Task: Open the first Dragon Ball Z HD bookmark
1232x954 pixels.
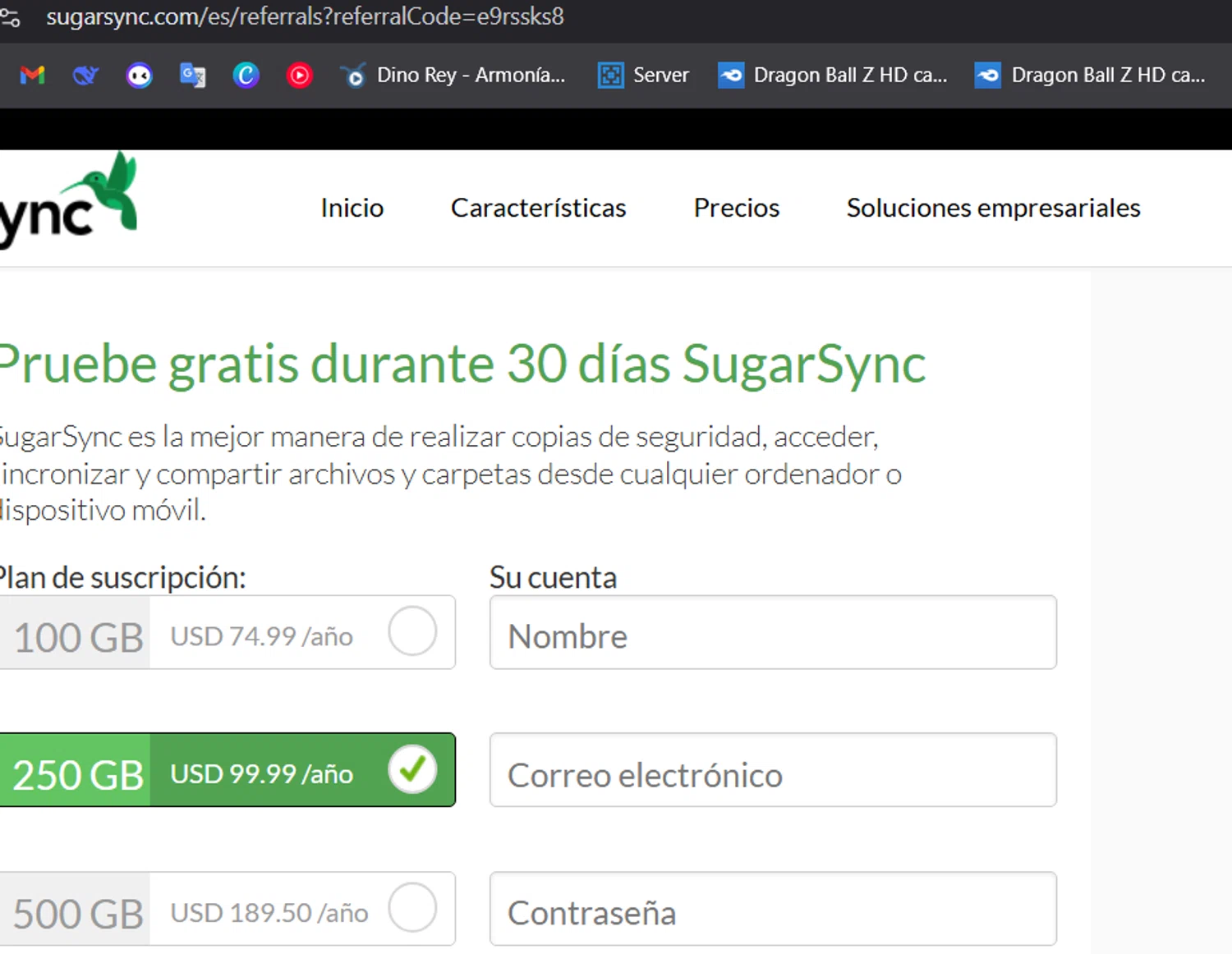Action: 833,76
